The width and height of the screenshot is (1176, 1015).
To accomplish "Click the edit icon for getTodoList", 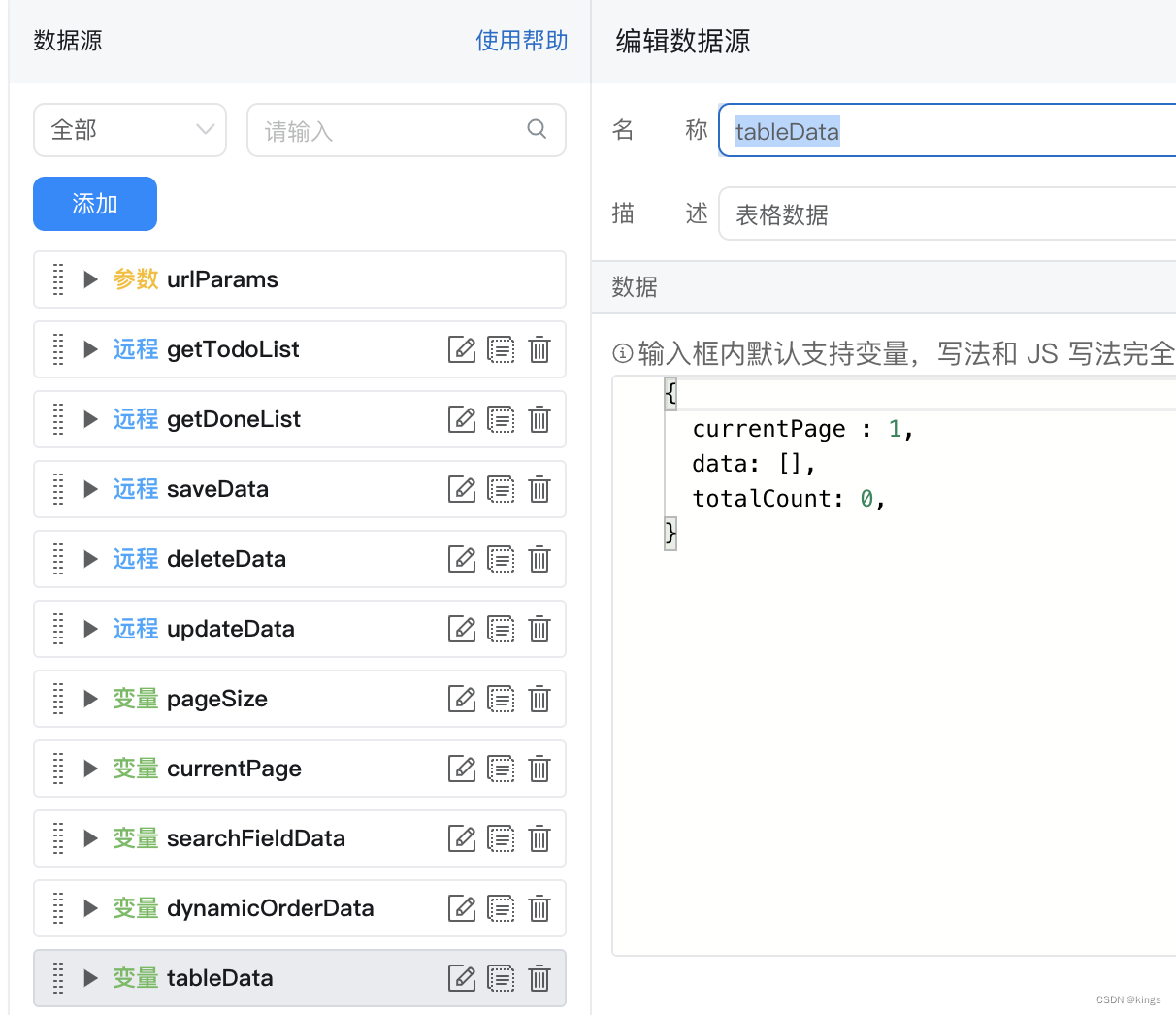I will (462, 349).
